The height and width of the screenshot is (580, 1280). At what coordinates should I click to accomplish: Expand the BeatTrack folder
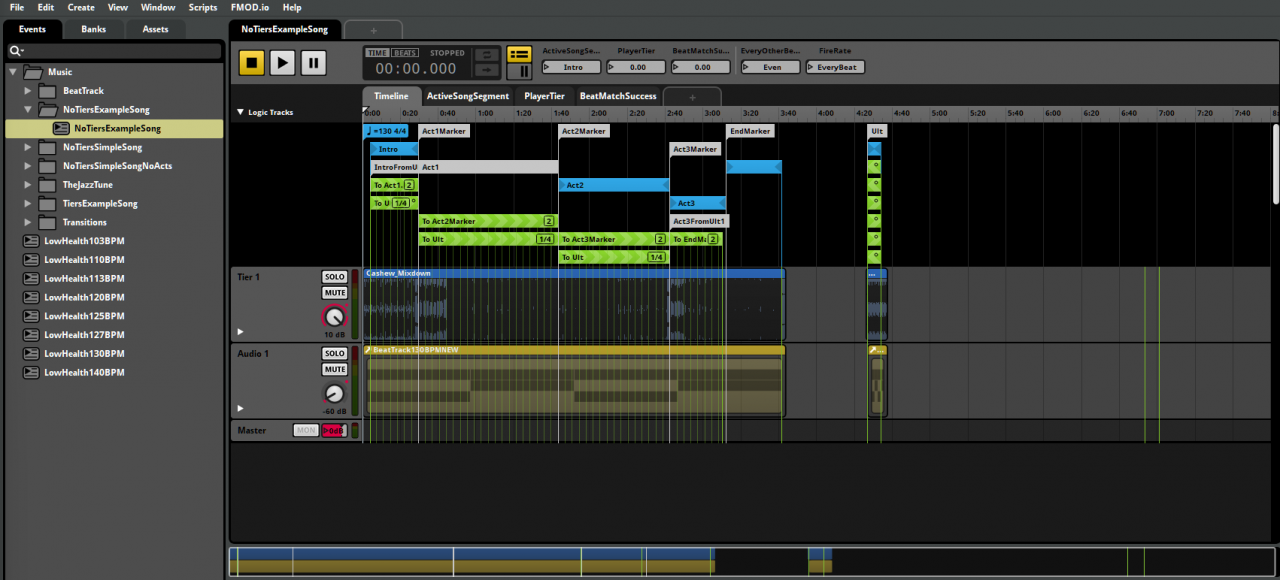click(29, 91)
